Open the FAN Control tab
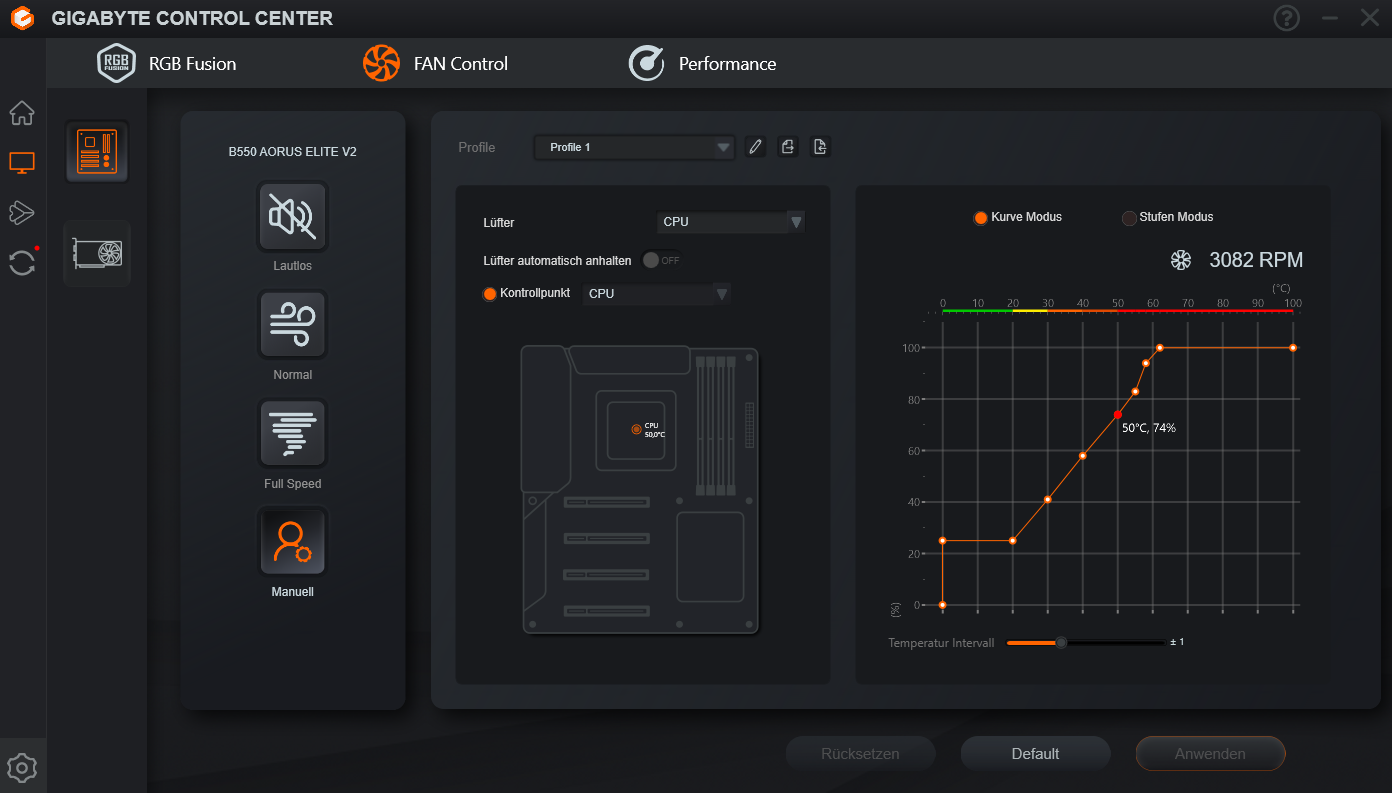This screenshot has height=793, width=1392. tap(435, 63)
